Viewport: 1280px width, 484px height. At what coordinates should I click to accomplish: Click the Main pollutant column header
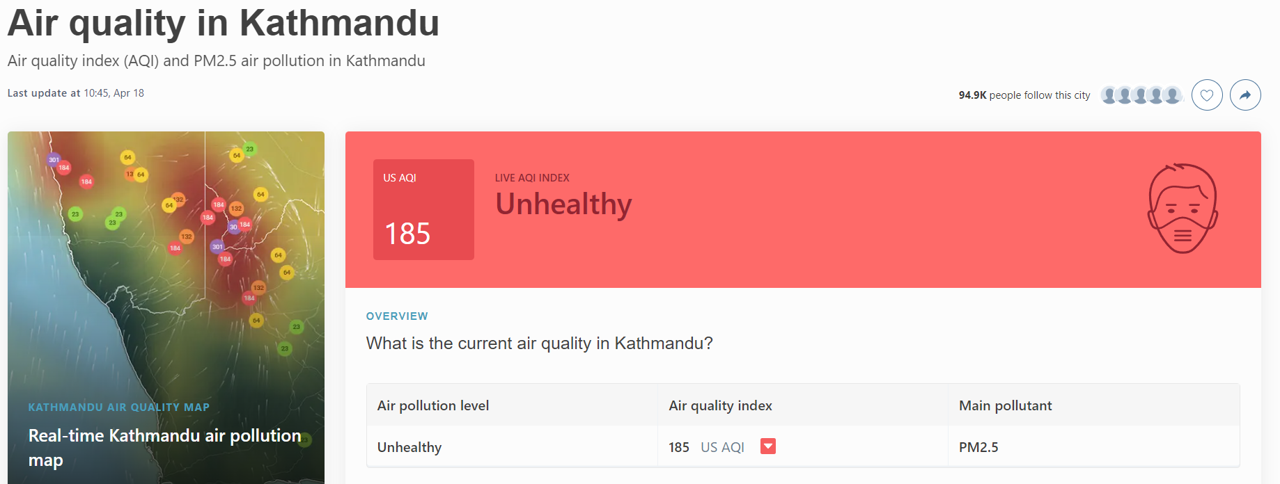coord(1005,405)
